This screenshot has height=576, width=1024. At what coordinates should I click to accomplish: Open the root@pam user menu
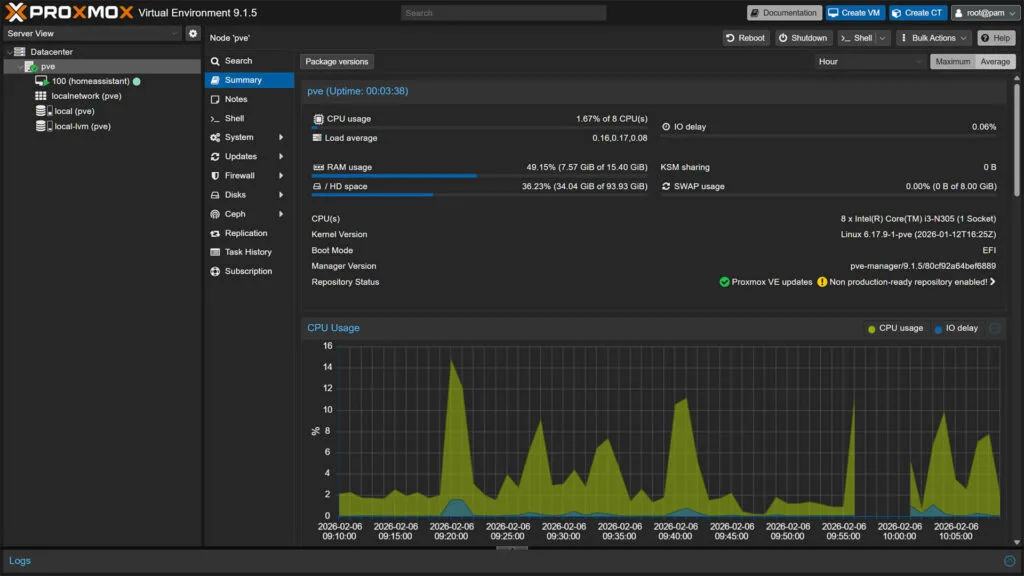[x=985, y=13]
